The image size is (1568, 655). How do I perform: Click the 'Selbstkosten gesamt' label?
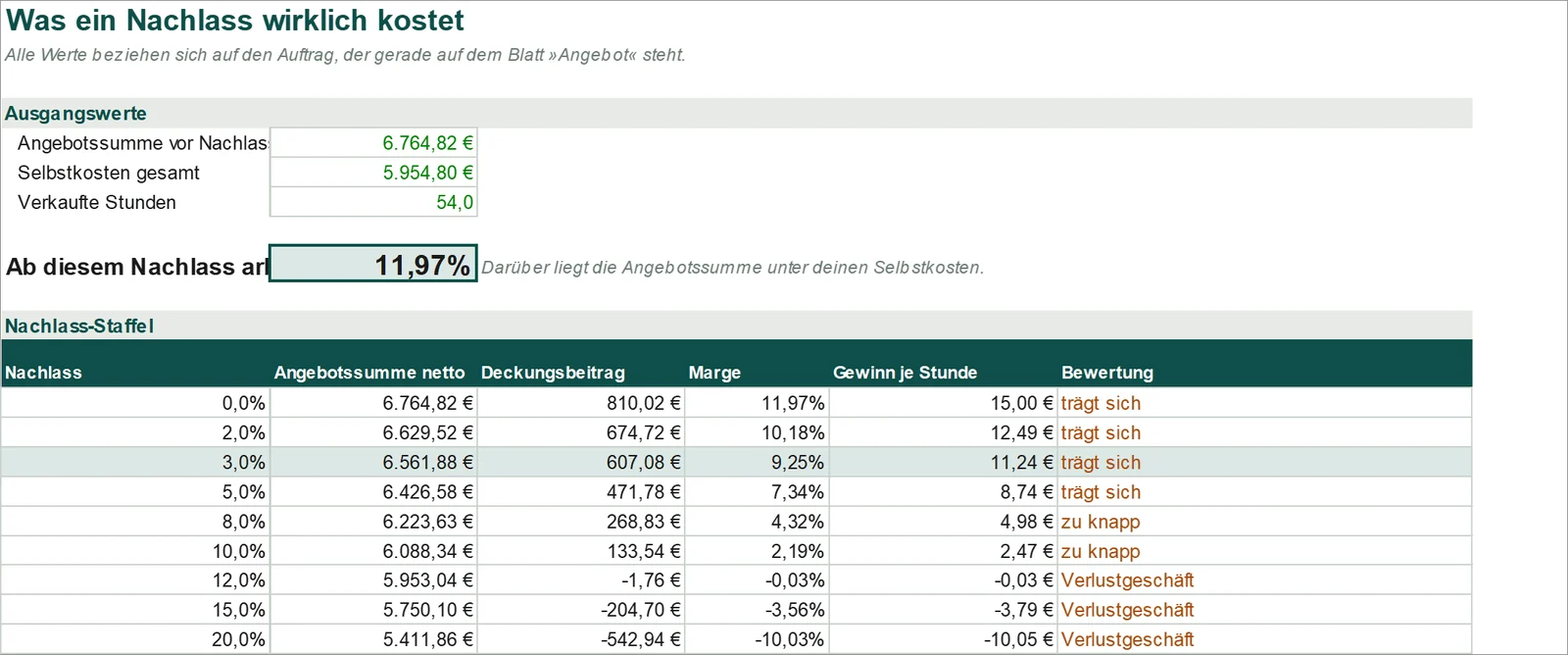(109, 173)
